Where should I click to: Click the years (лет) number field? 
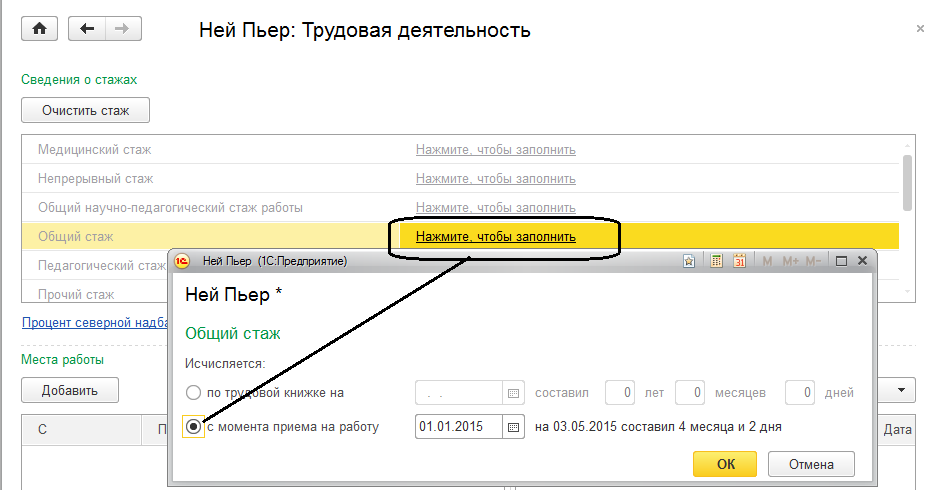[620, 393]
